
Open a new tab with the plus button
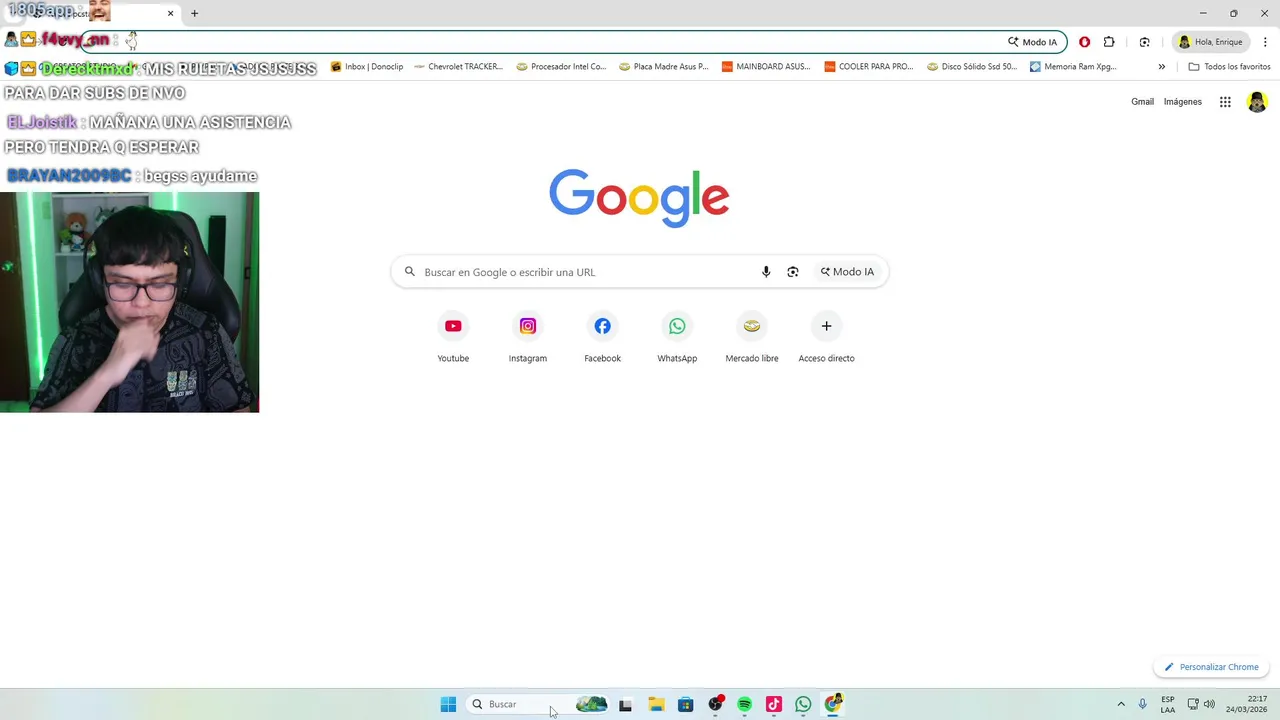[194, 13]
